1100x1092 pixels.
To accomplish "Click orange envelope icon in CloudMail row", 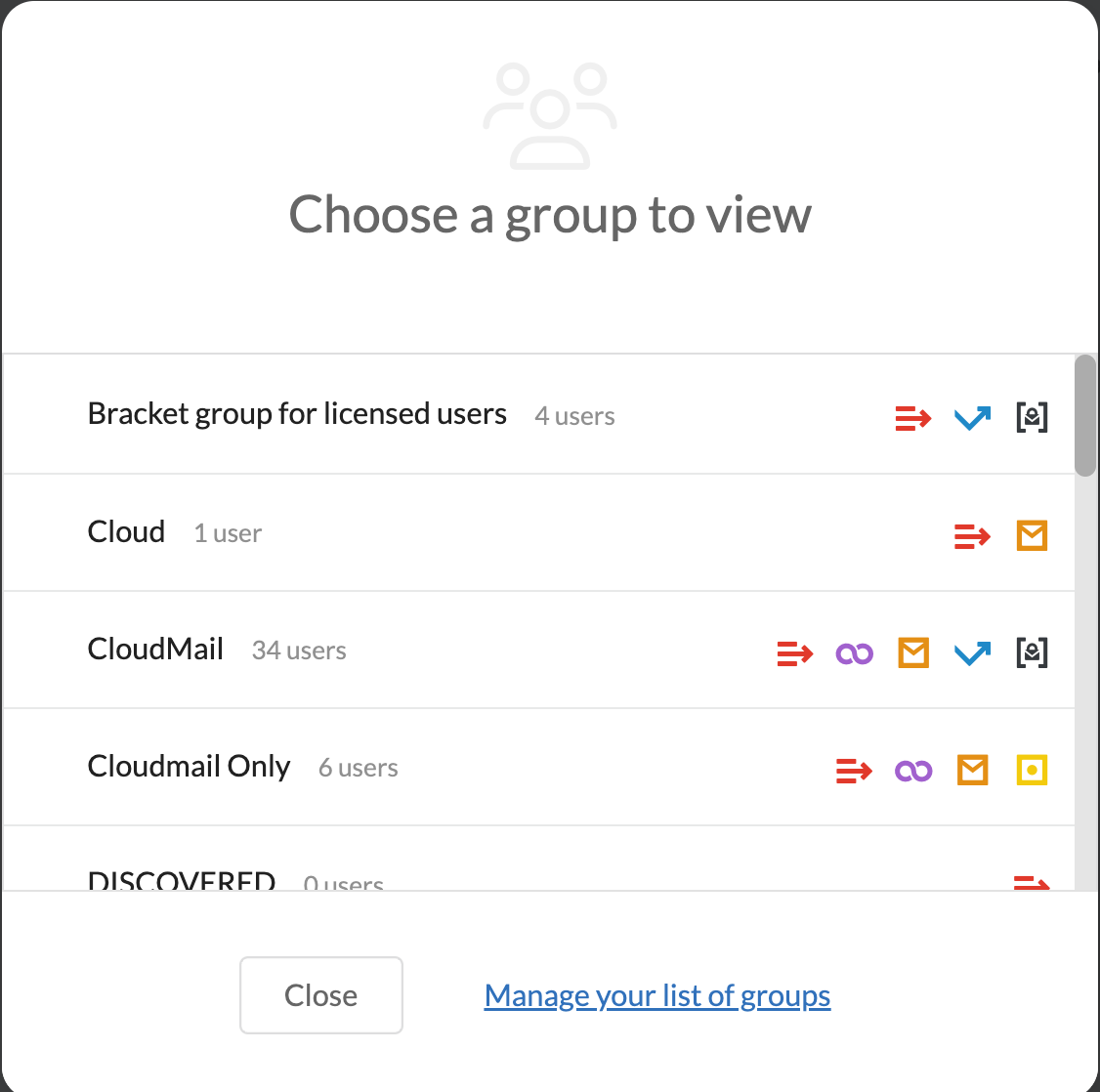I will [913, 652].
